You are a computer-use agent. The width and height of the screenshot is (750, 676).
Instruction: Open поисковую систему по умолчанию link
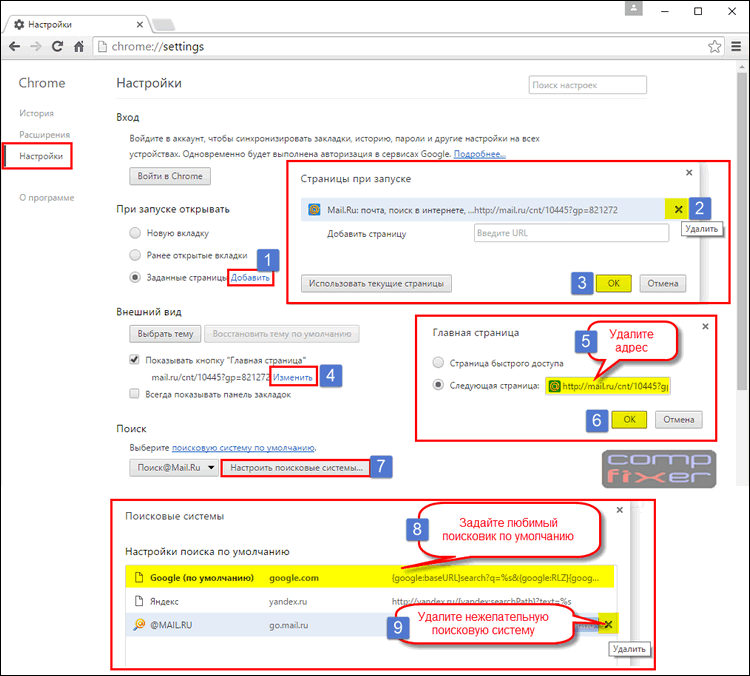(x=243, y=448)
